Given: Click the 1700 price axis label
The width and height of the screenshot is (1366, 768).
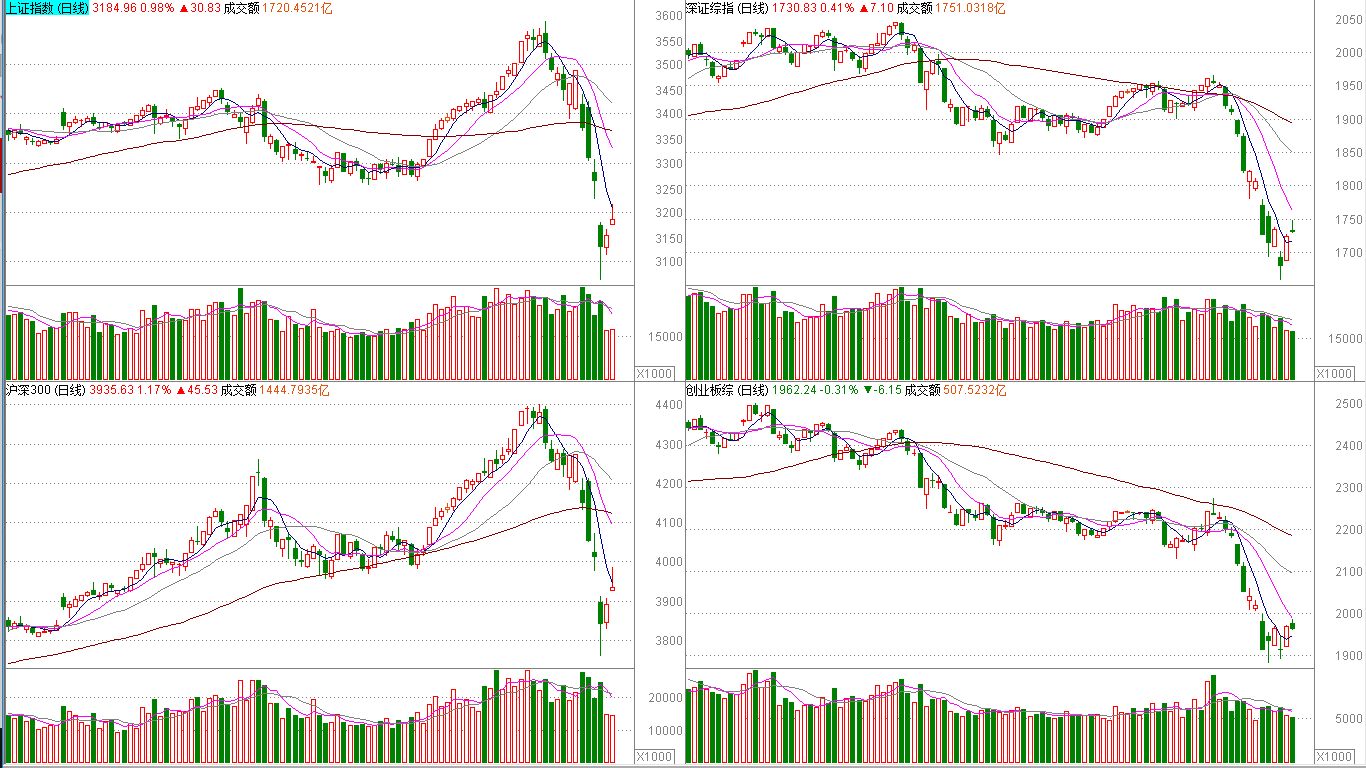Looking at the screenshot, I should [1349, 254].
